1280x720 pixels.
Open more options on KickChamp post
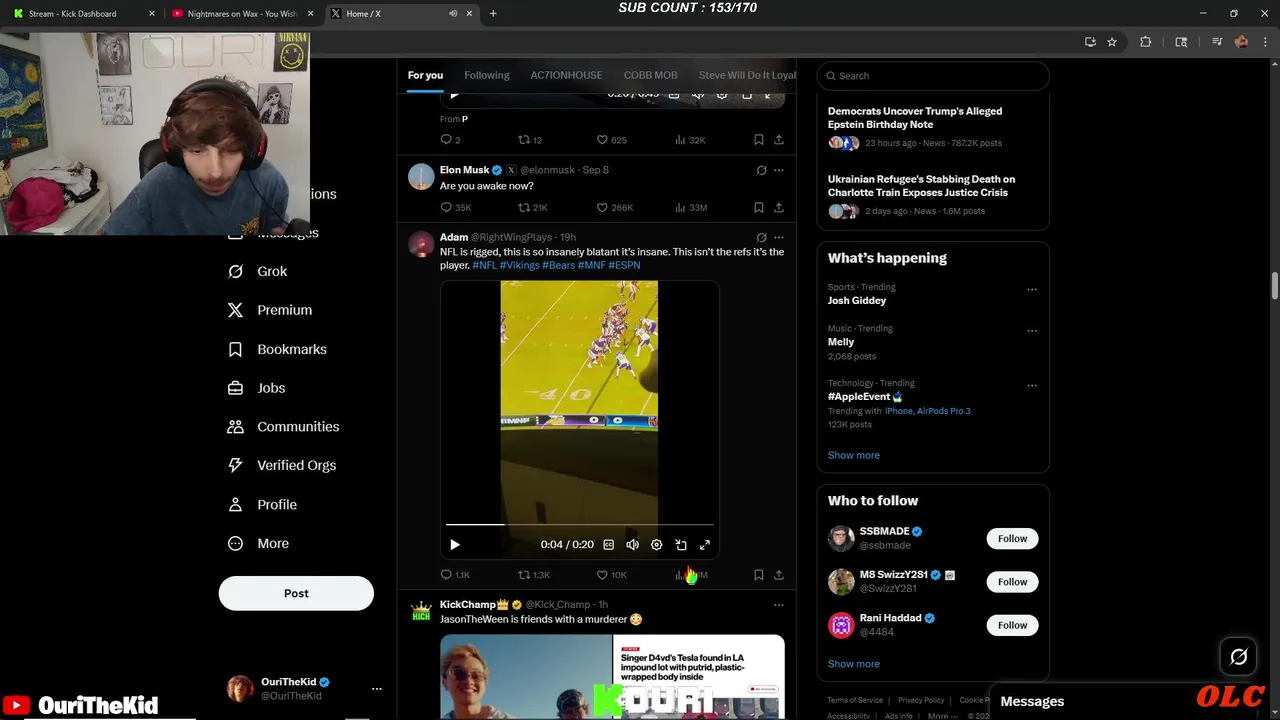pos(779,605)
